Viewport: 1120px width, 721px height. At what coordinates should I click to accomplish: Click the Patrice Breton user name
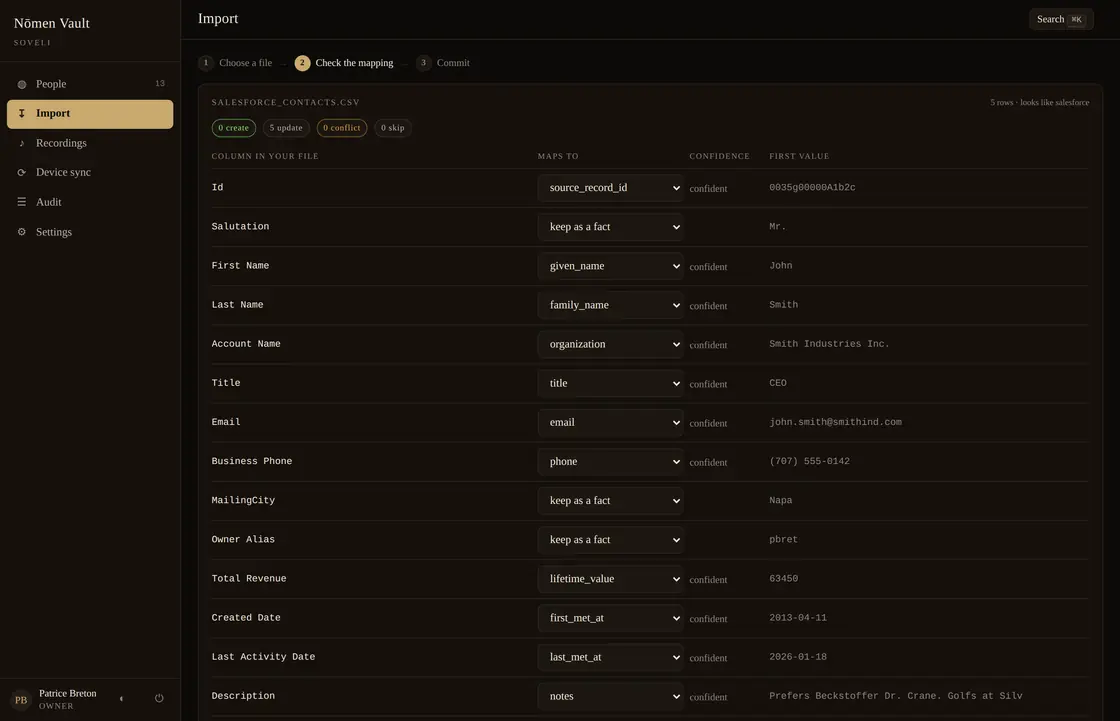pyautogui.click(x=67, y=693)
